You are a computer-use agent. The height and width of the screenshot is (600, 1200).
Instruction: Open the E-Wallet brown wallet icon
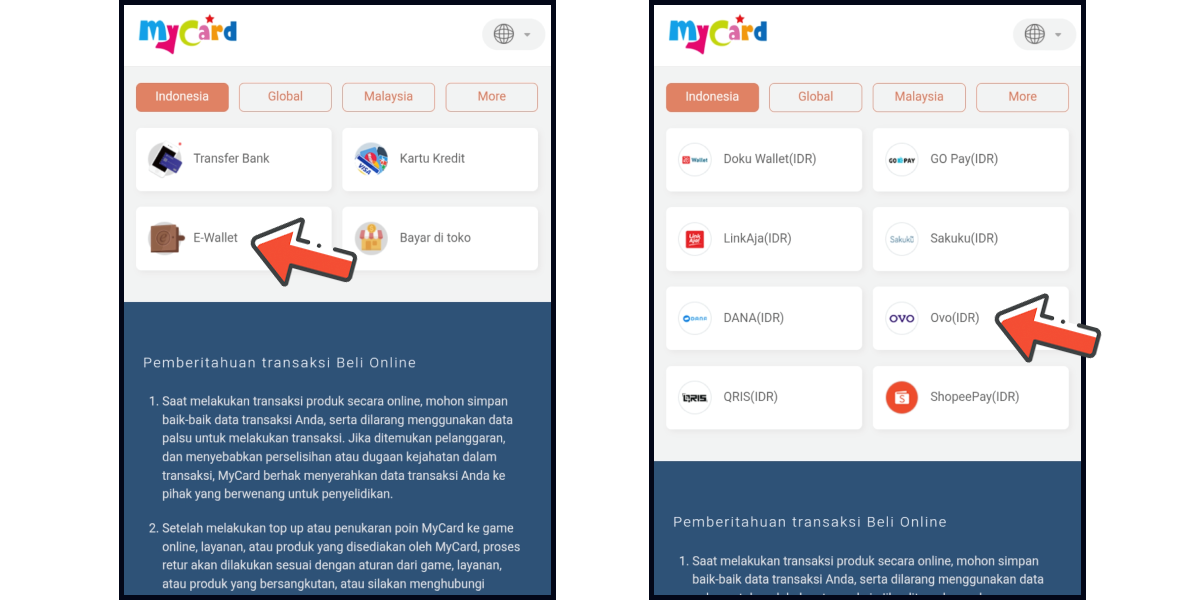pyautogui.click(x=165, y=238)
